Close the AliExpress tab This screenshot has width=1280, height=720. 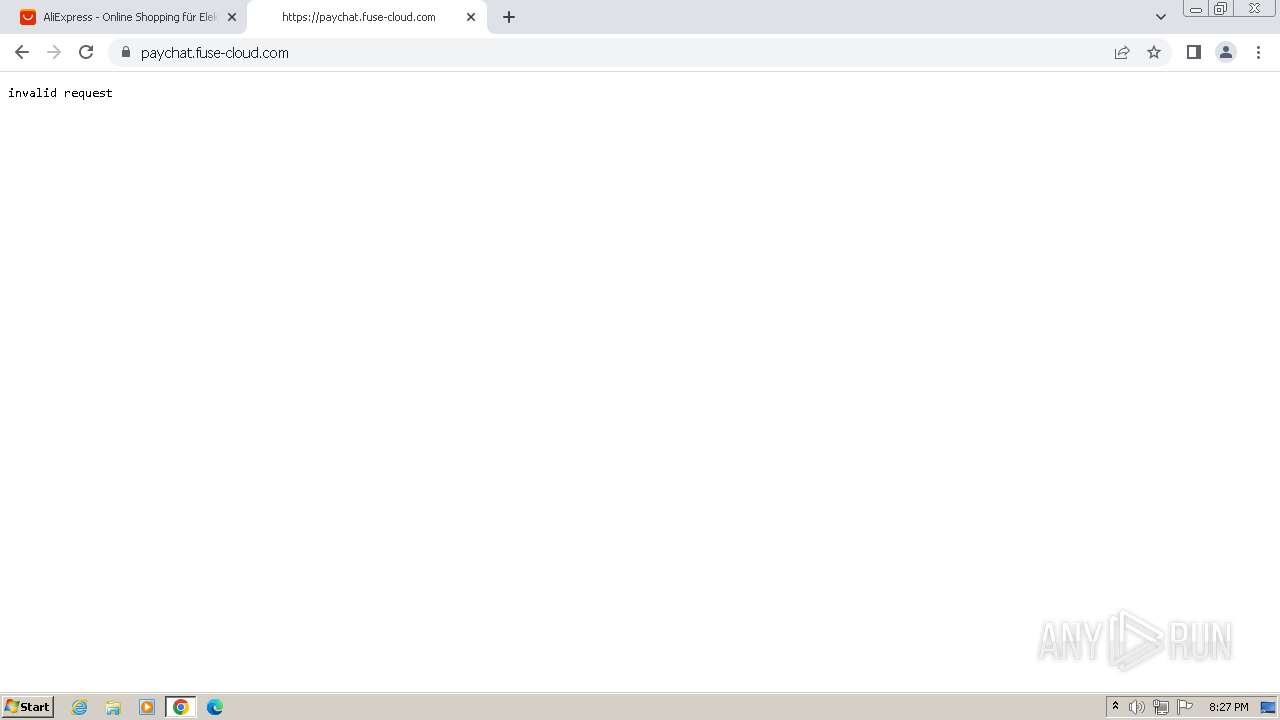pyautogui.click(x=232, y=17)
